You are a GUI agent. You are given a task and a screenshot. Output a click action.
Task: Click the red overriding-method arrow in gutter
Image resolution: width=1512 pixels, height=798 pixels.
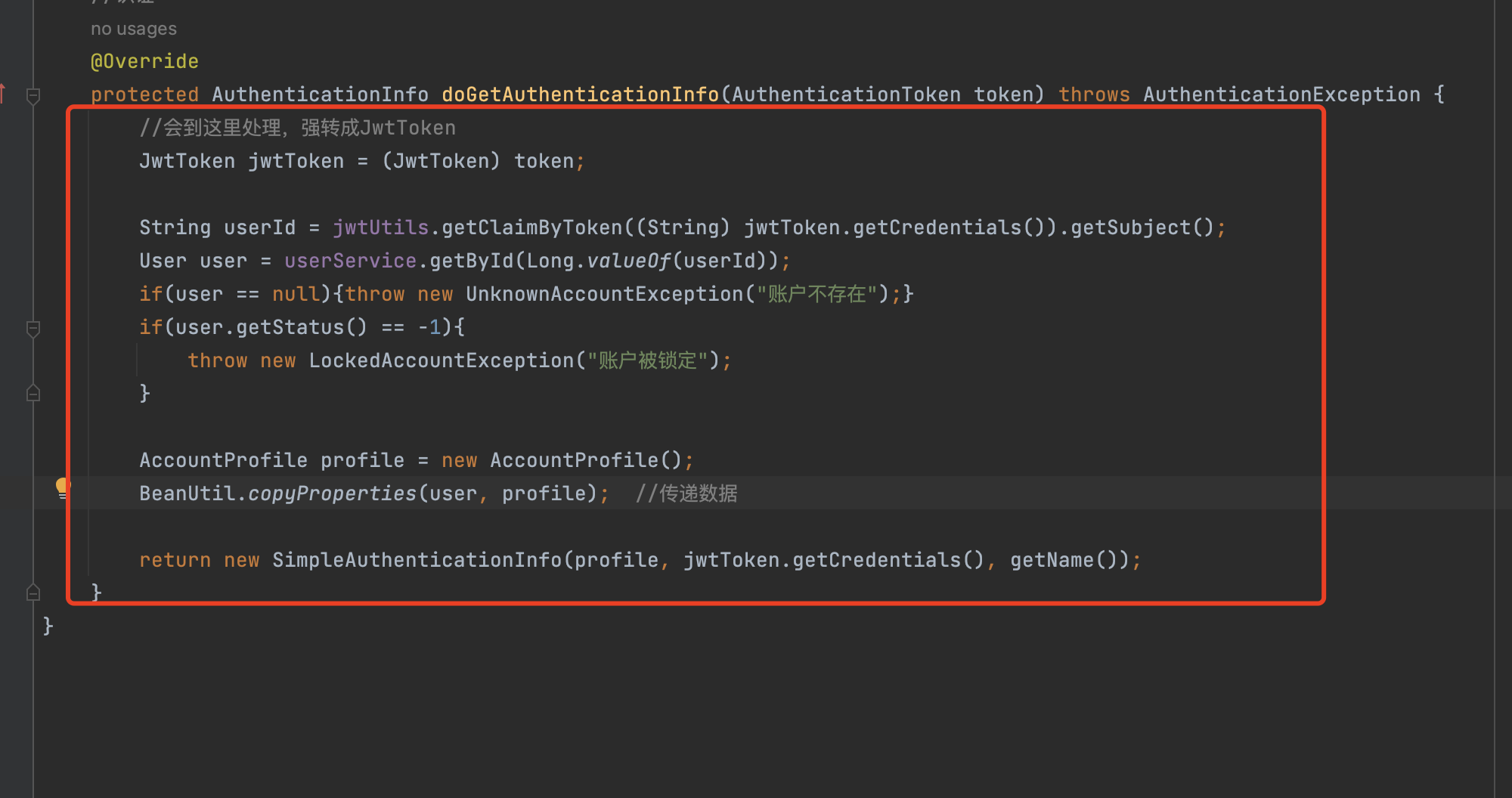tap(3, 94)
